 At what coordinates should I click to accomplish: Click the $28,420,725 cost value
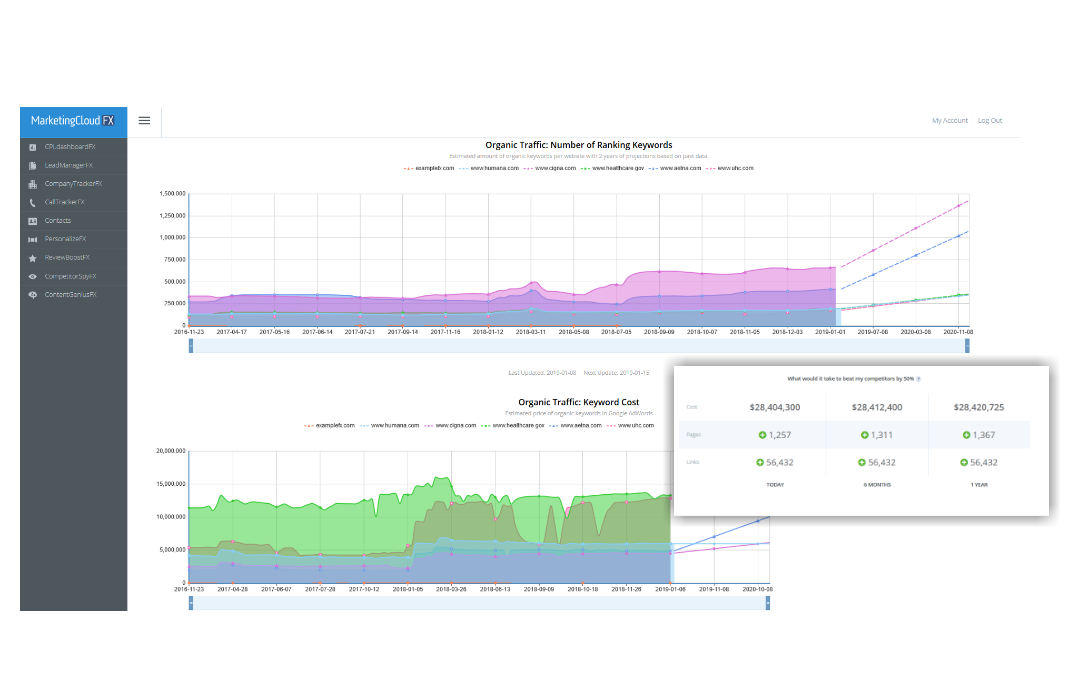979,408
